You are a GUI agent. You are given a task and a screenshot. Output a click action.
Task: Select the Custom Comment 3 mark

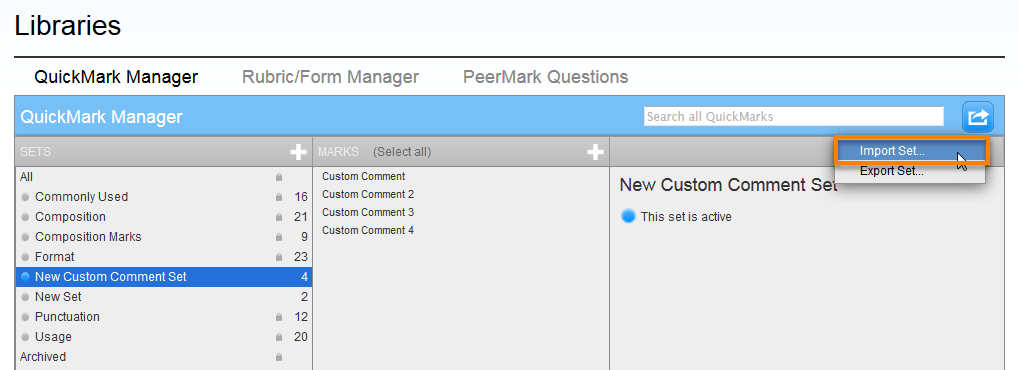click(368, 213)
